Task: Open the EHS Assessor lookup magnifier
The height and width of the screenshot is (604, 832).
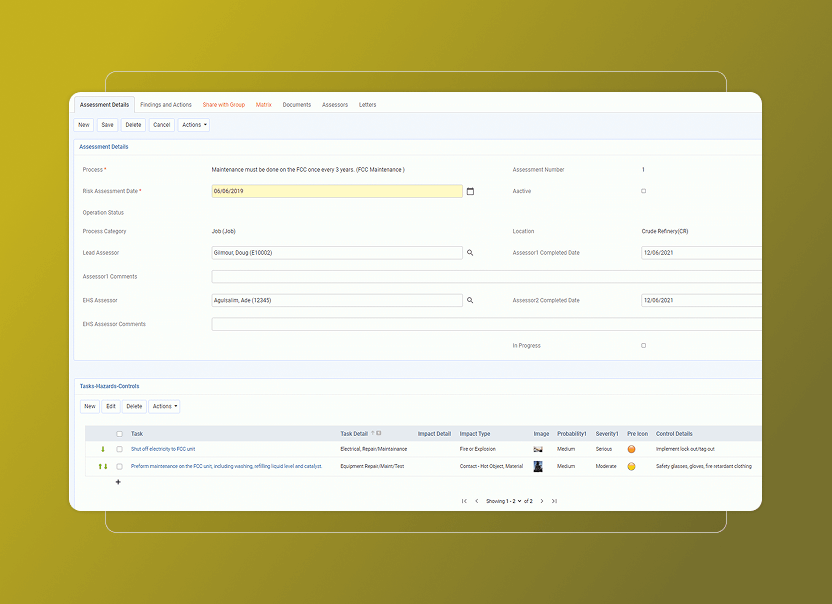Action: click(x=470, y=300)
